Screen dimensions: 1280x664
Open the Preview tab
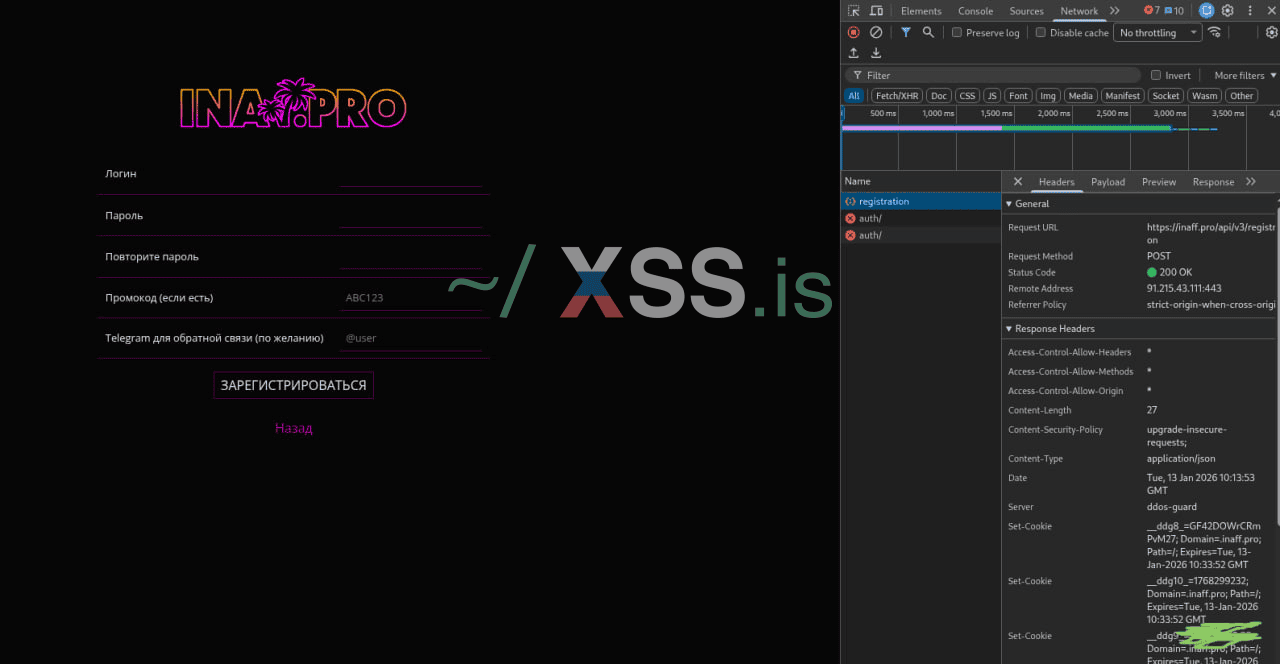1159,182
